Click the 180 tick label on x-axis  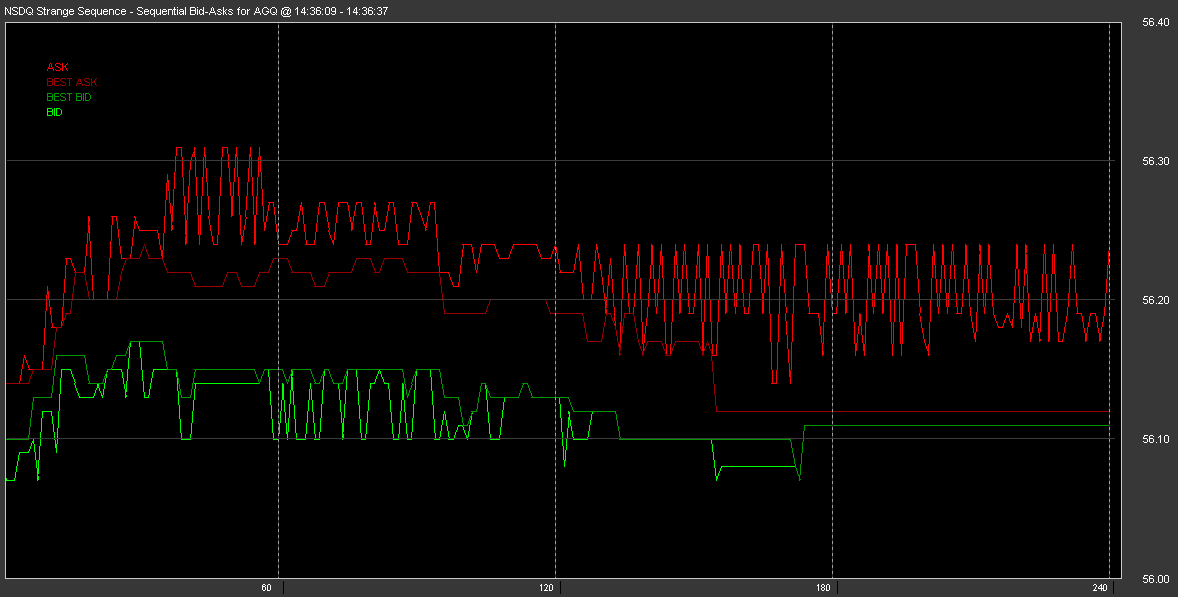click(x=823, y=588)
